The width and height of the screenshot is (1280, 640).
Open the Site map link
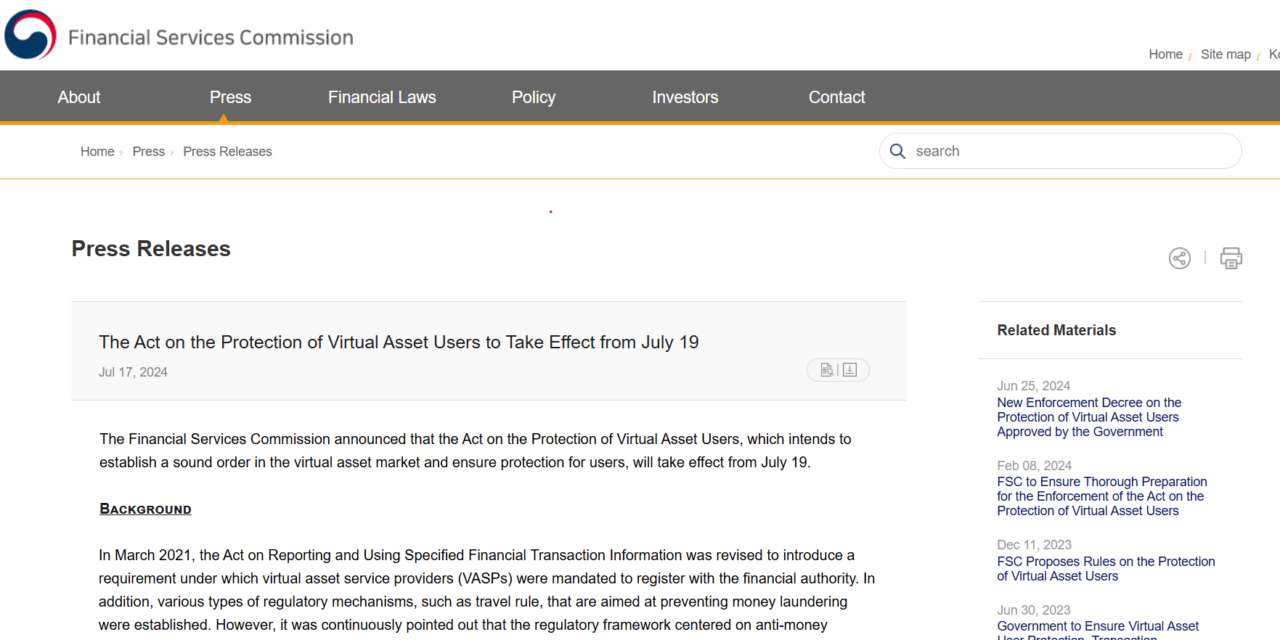coord(1226,54)
